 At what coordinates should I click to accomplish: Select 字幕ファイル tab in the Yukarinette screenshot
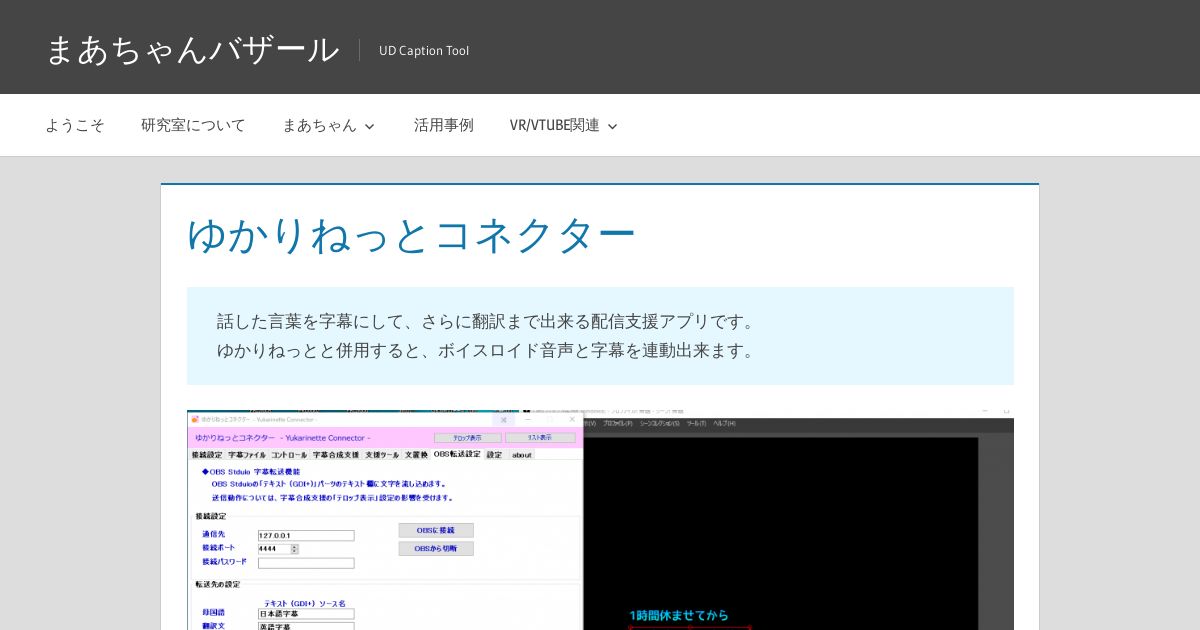click(x=247, y=454)
